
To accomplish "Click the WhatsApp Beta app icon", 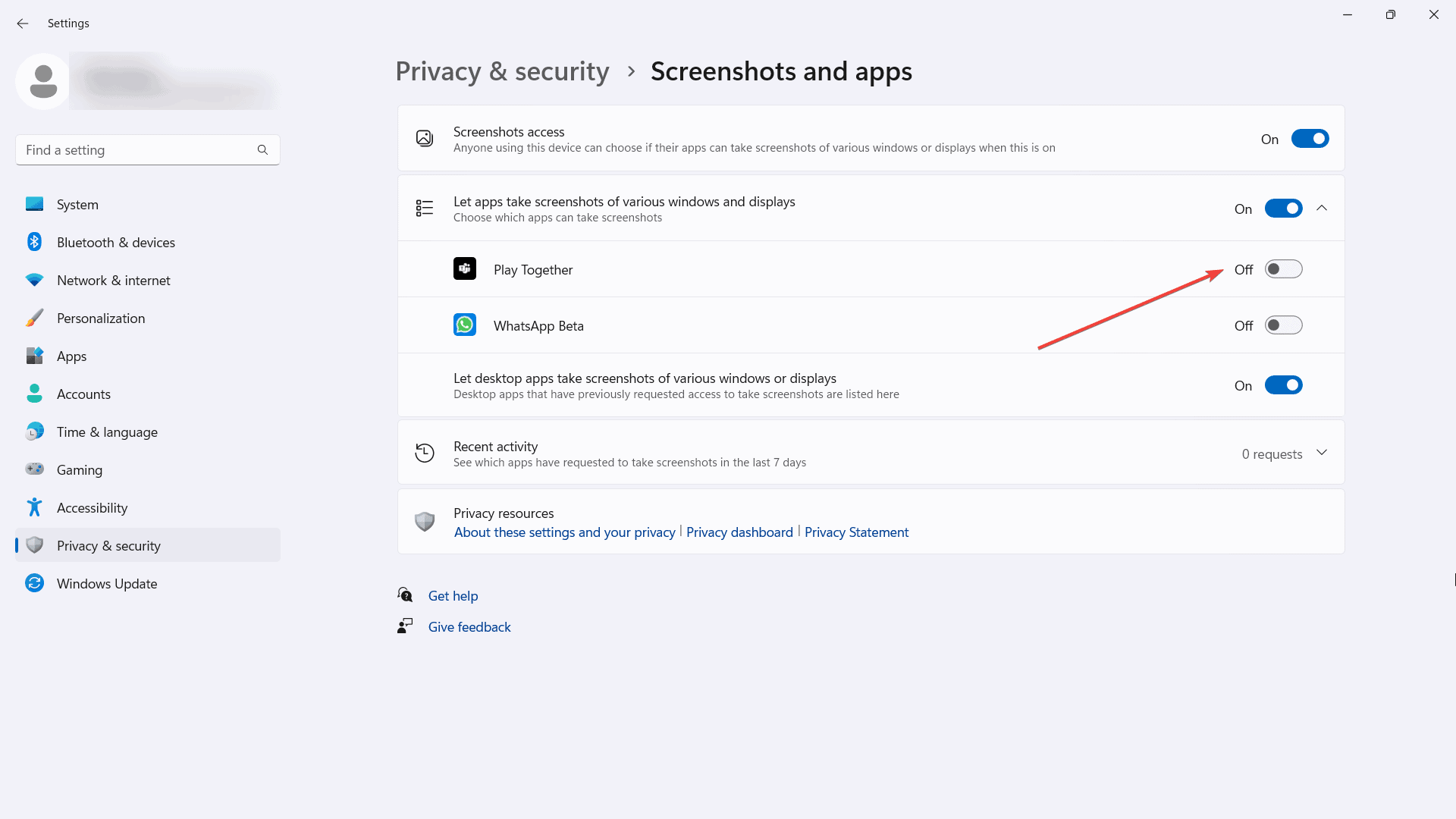I will click(x=464, y=325).
